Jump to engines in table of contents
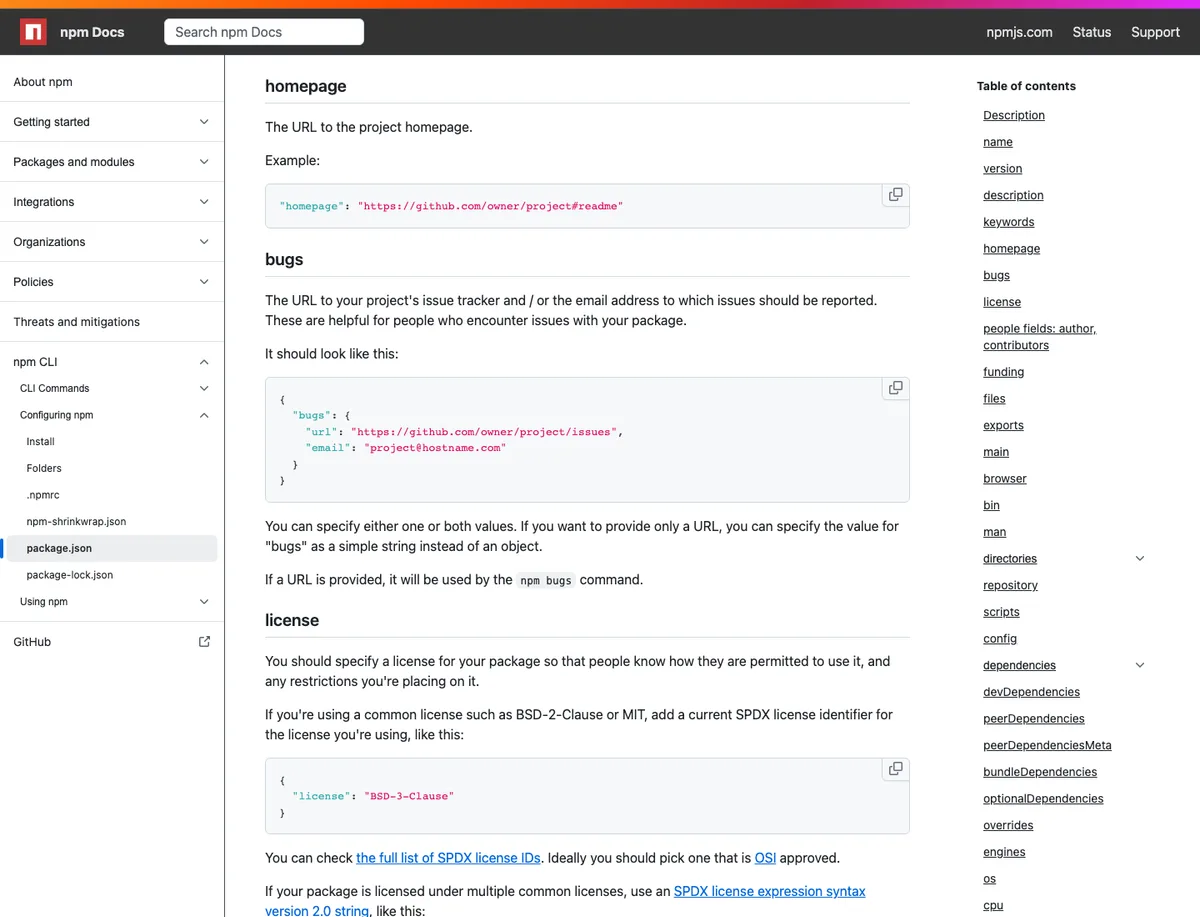Screen dimensions: 1200x917 1004,852
